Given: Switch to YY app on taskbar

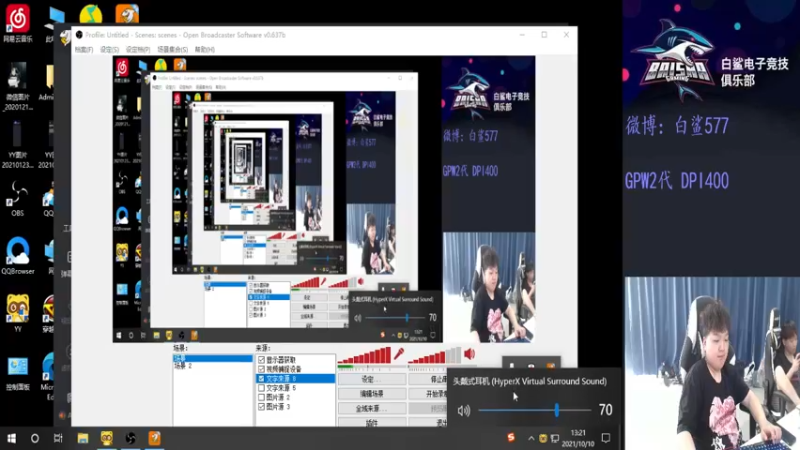Looking at the screenshot, I should 107,438.
